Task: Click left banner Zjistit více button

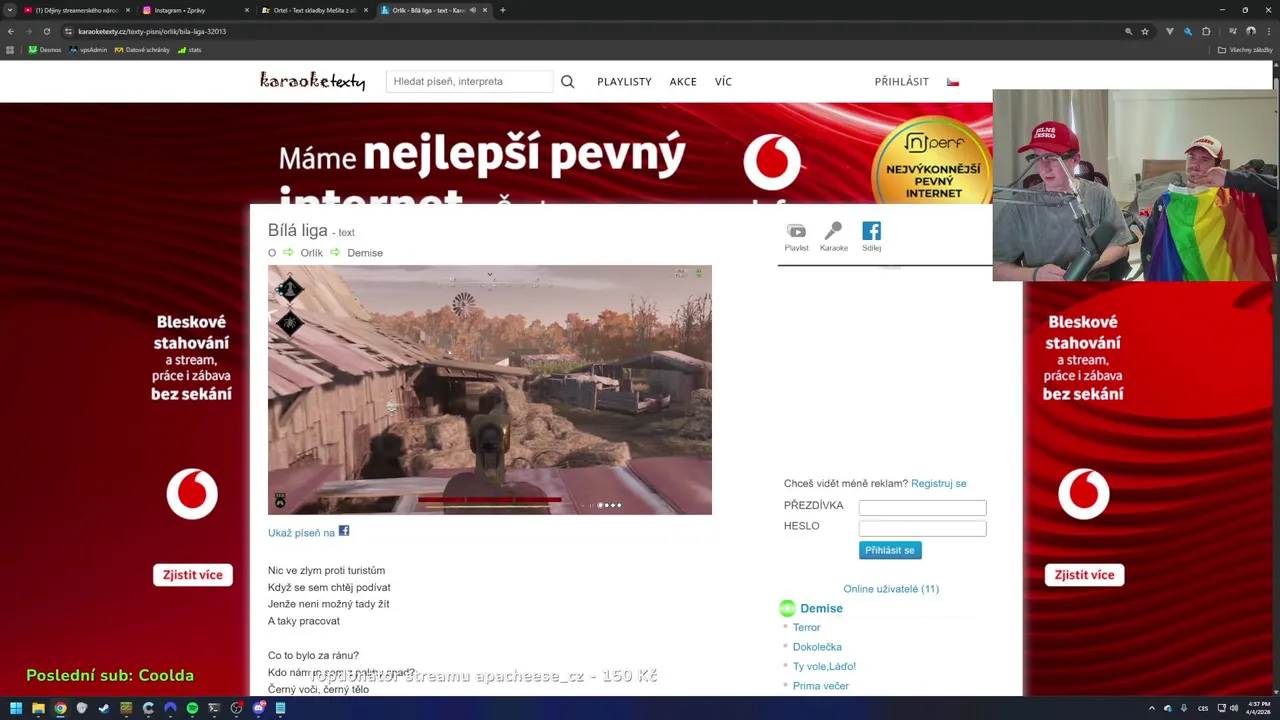Action: [x=192, y=575]
